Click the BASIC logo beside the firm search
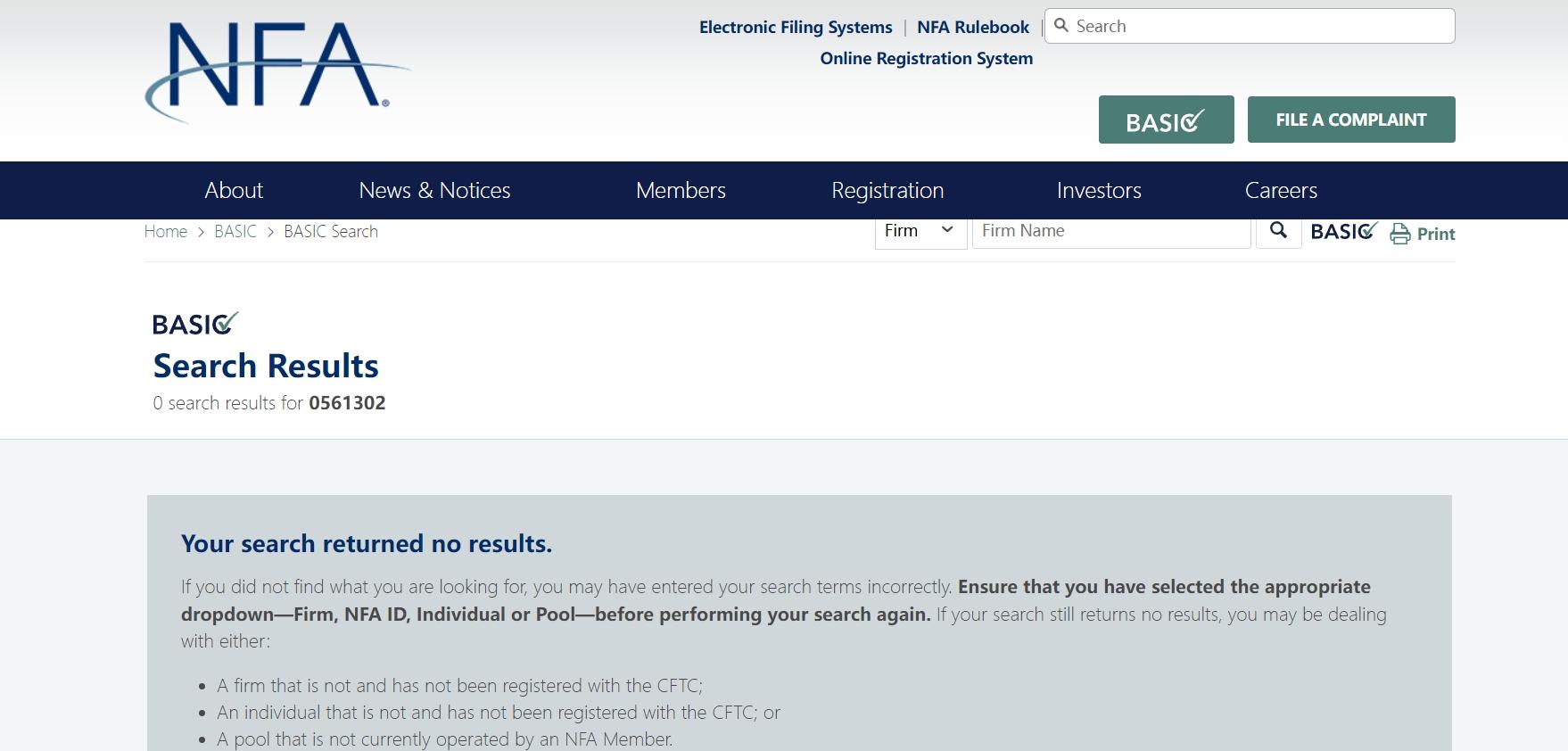This screenshot has width=1568, height=751. pyautogui.click(x=1344, y=232)
